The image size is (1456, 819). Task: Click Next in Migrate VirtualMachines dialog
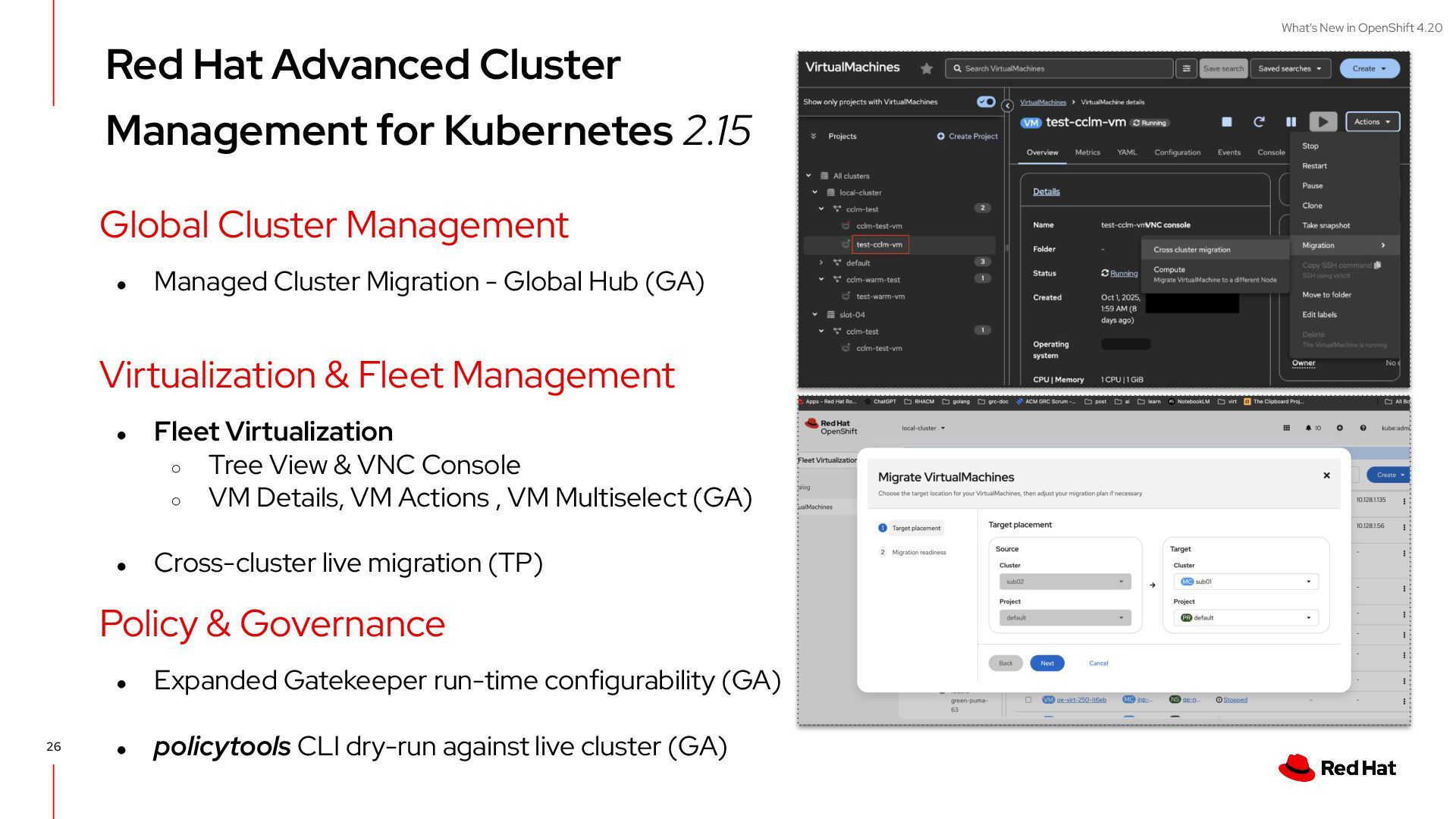pos(1046,664)
